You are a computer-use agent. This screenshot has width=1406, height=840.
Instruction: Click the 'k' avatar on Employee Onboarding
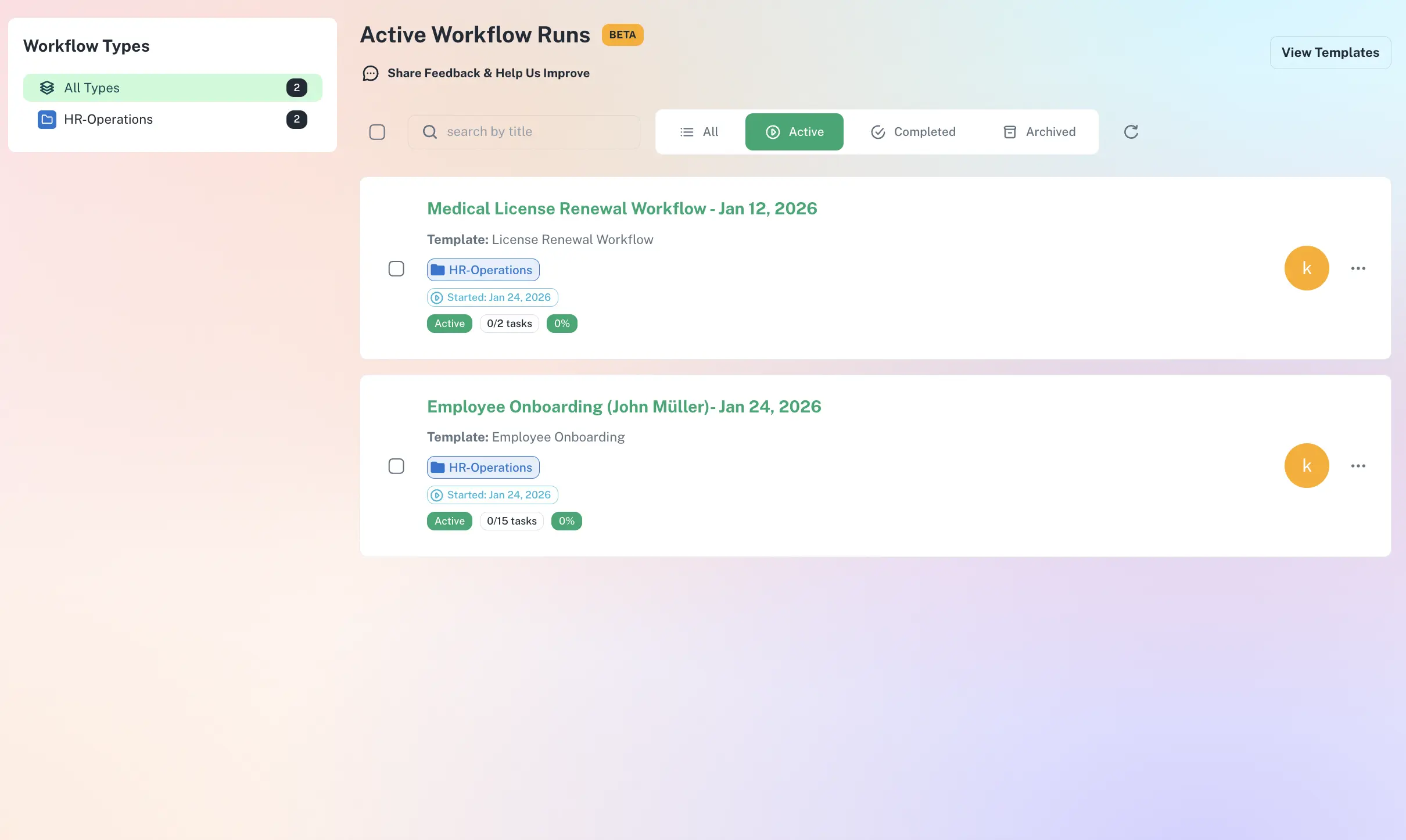coord(1307,466)
